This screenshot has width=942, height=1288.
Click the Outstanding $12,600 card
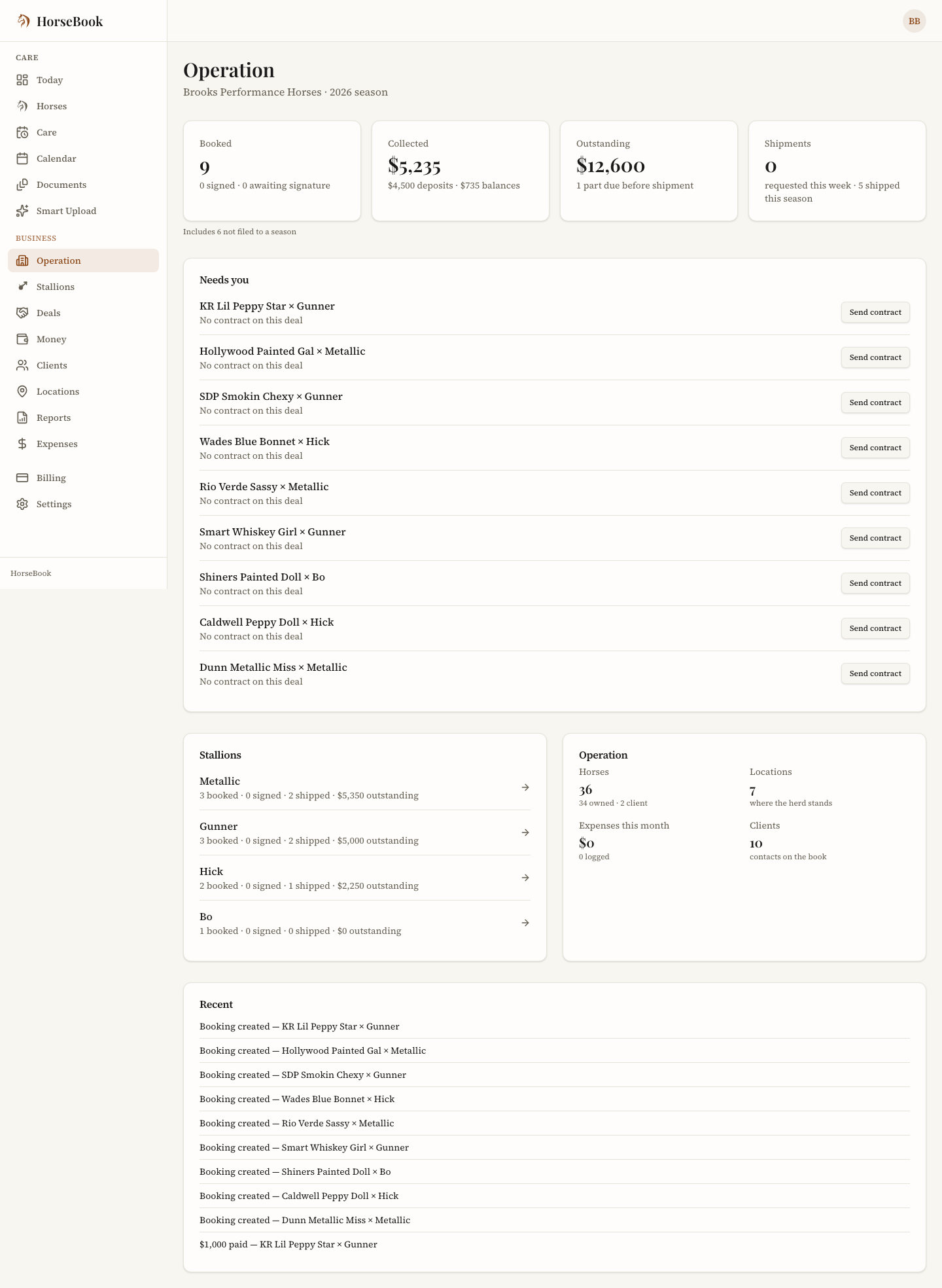649,171
